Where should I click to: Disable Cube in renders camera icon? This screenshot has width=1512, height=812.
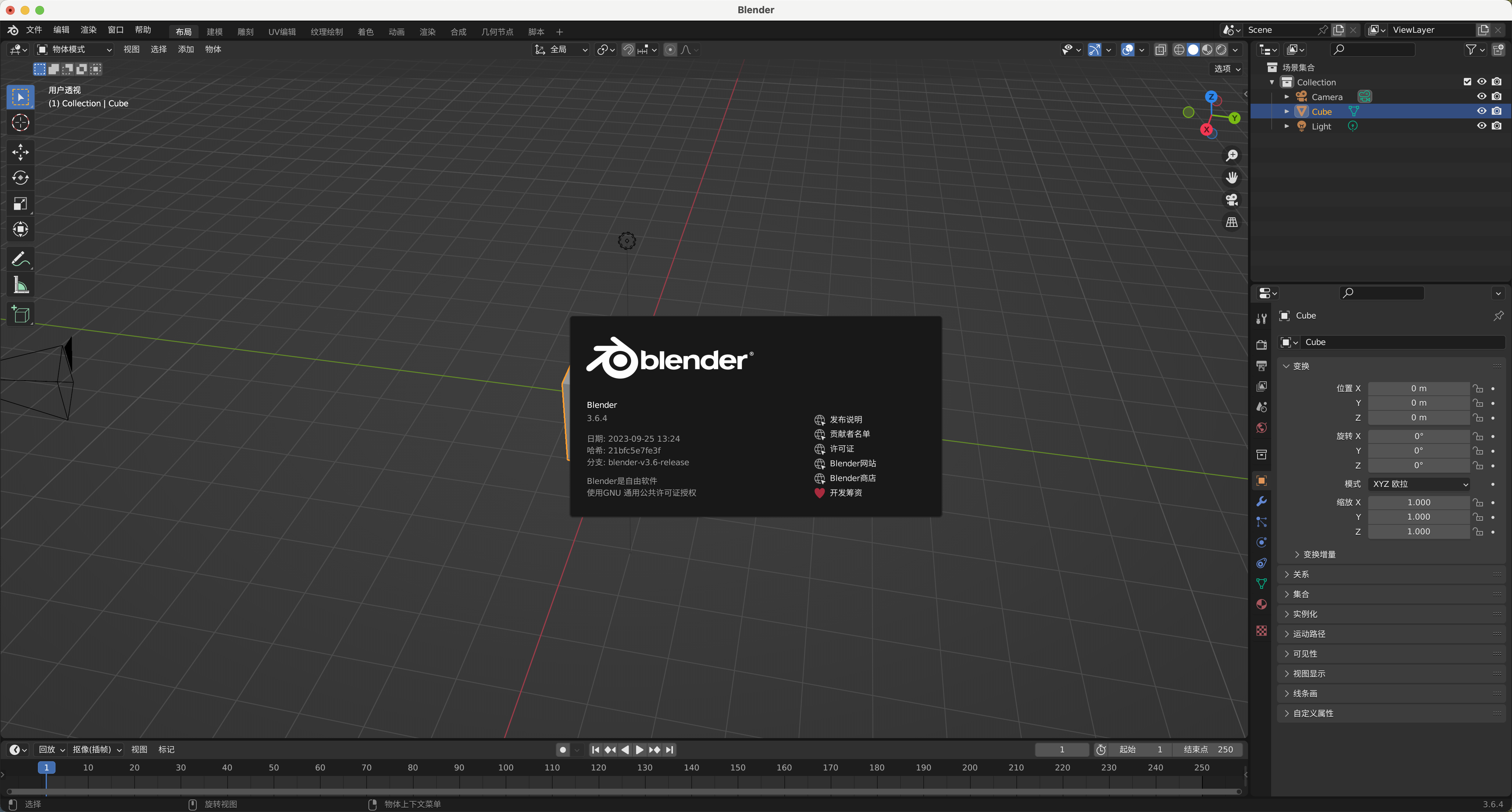coord(1497,111)
